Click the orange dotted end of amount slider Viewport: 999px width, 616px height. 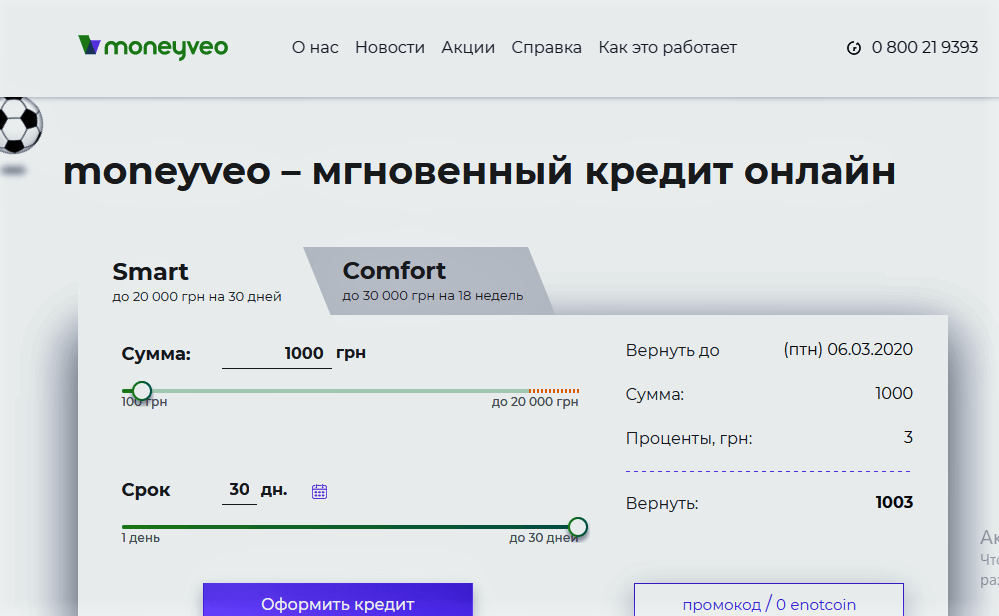(554, 391)
